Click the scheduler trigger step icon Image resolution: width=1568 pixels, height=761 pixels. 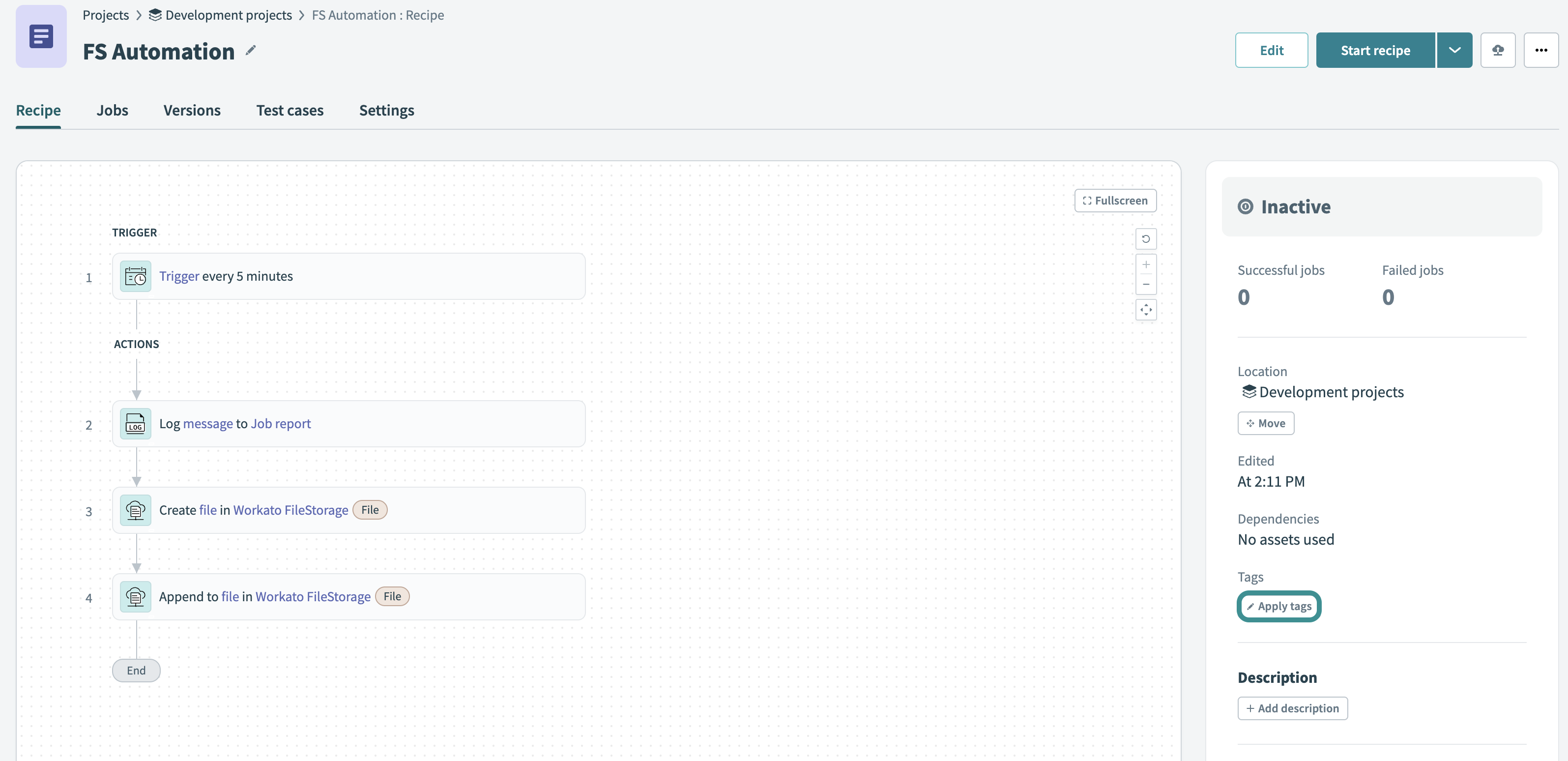coord(135,276)
